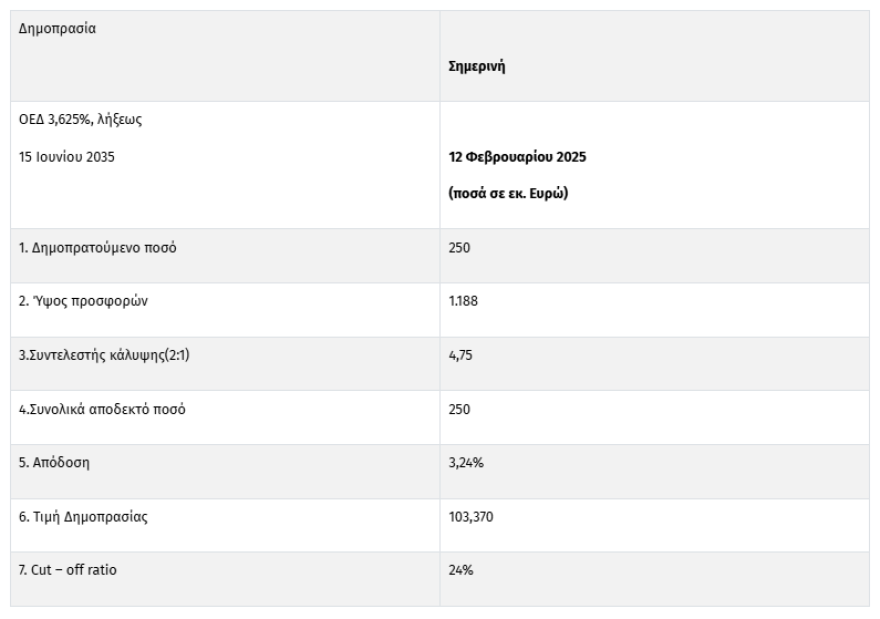Select the 3,24% yield value
The height and width of the screenshot is (619, 880).
tap(466, 464)
